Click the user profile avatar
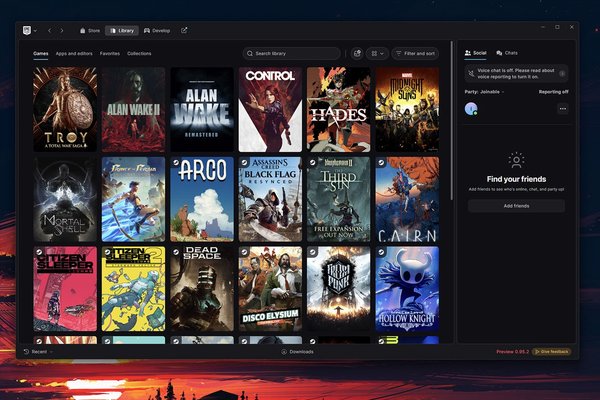 click(x=471, y=109)
